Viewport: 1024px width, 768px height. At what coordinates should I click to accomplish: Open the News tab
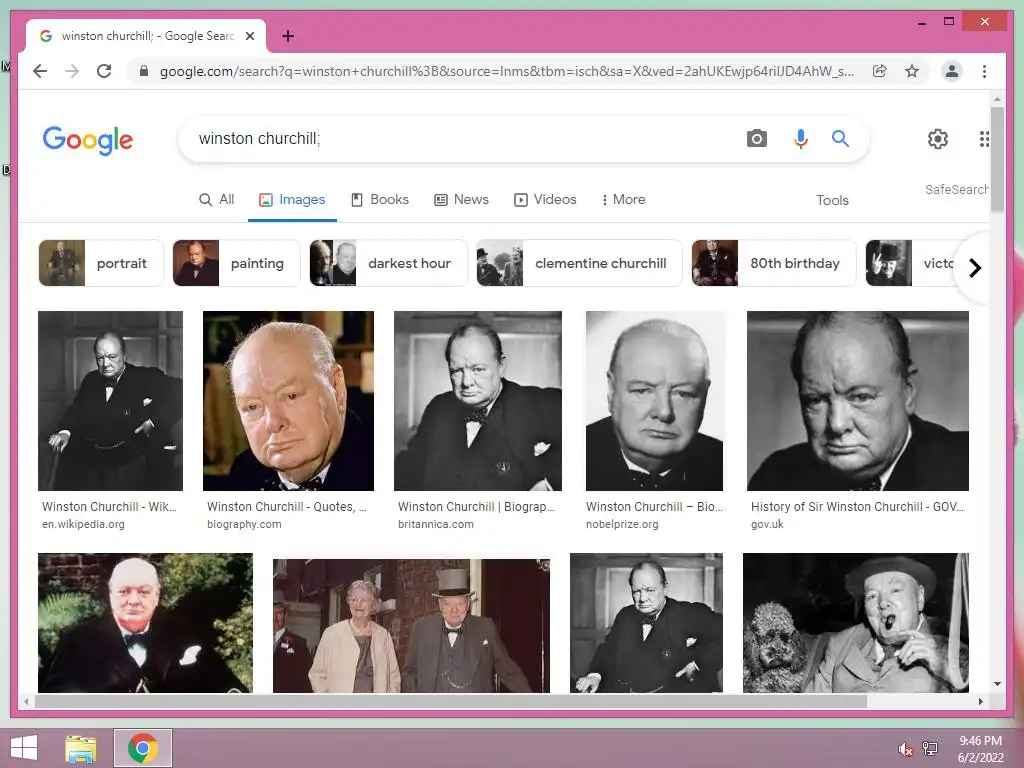(x=462, y=199)
